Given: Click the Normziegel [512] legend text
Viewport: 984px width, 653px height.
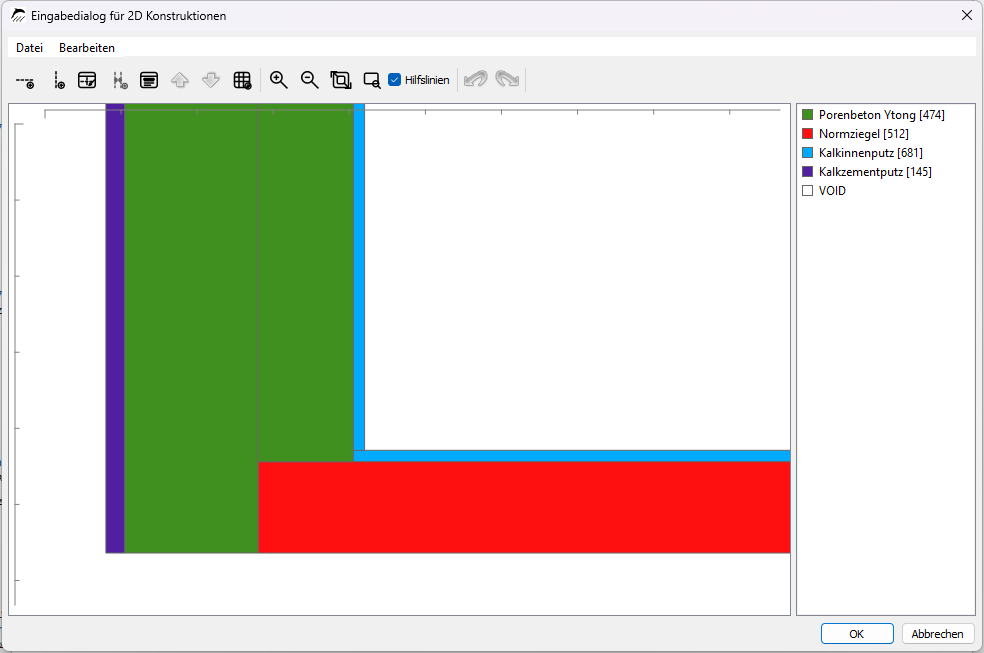Looking at the screenshot, I should [864, 134].
